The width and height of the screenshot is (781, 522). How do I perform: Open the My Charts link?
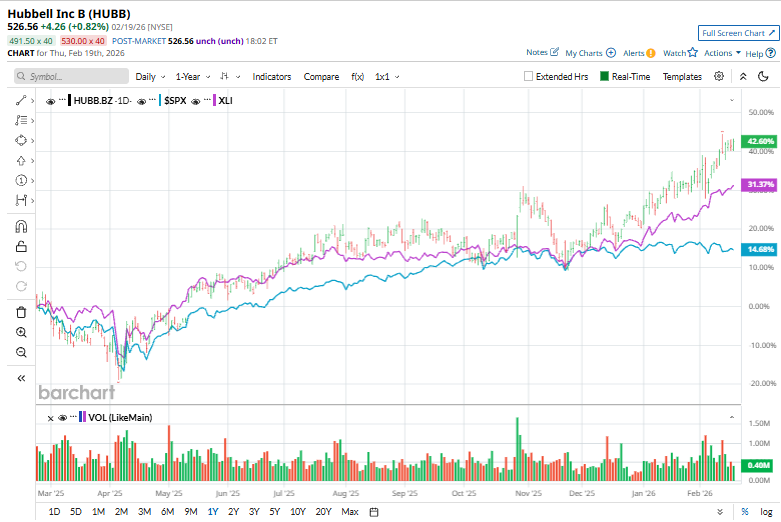coord(591,53)
